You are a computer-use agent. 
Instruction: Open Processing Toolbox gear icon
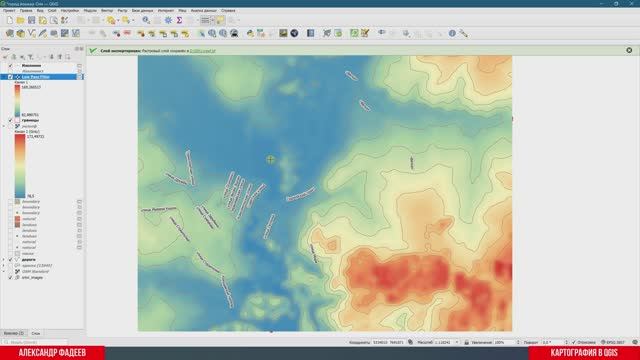[x=168, y=20]
